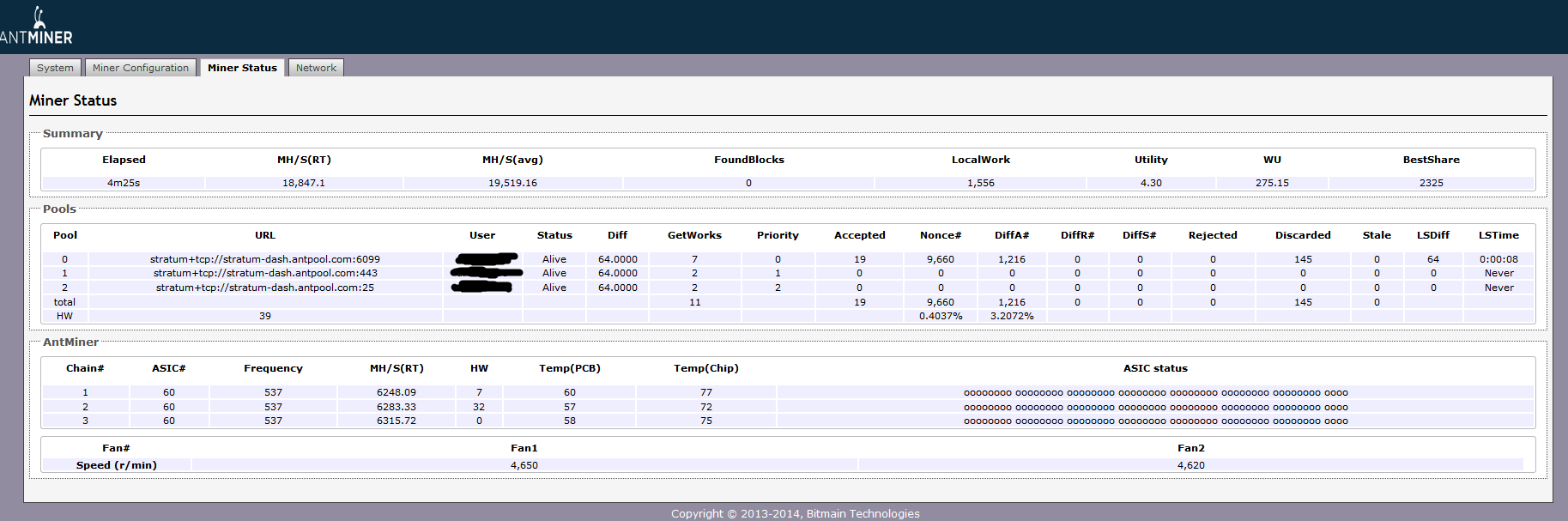Click pool URL ending with port 443
This screenshot has width=1568, height=521.
[x=264, y=273]
